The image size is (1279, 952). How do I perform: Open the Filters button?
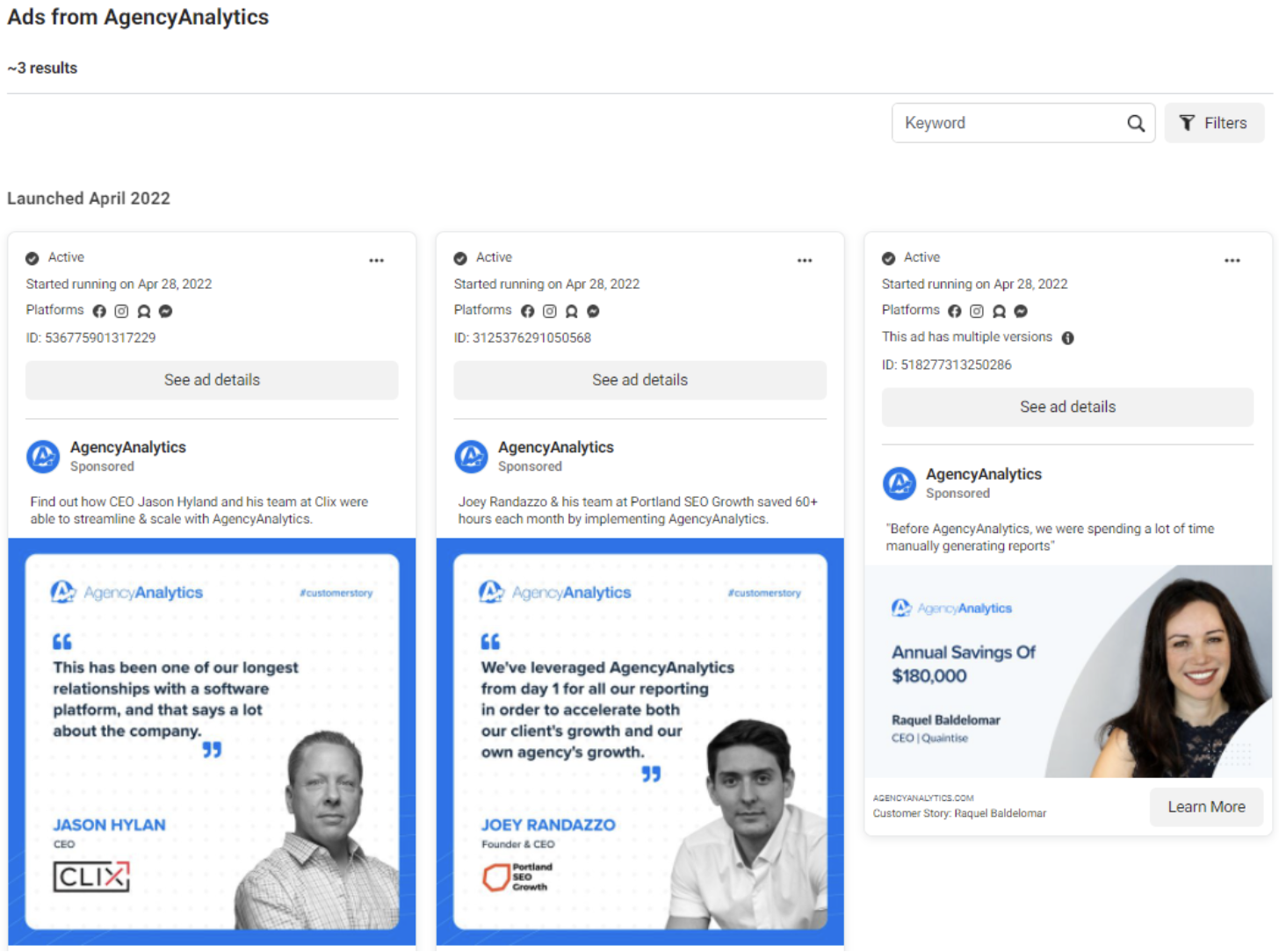pos(1214,123)
